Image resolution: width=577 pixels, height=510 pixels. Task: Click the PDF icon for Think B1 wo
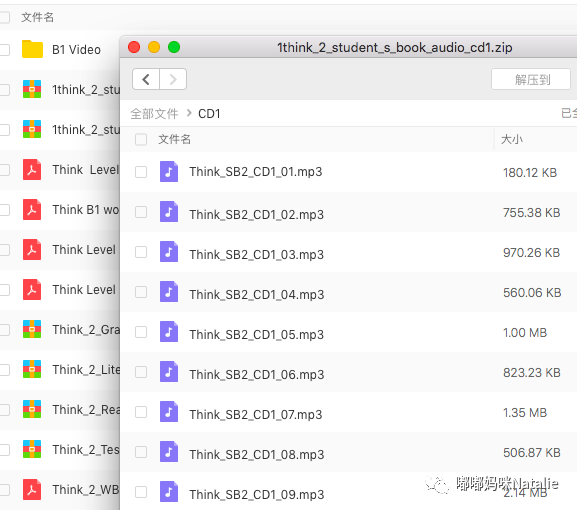coord(32,209)
